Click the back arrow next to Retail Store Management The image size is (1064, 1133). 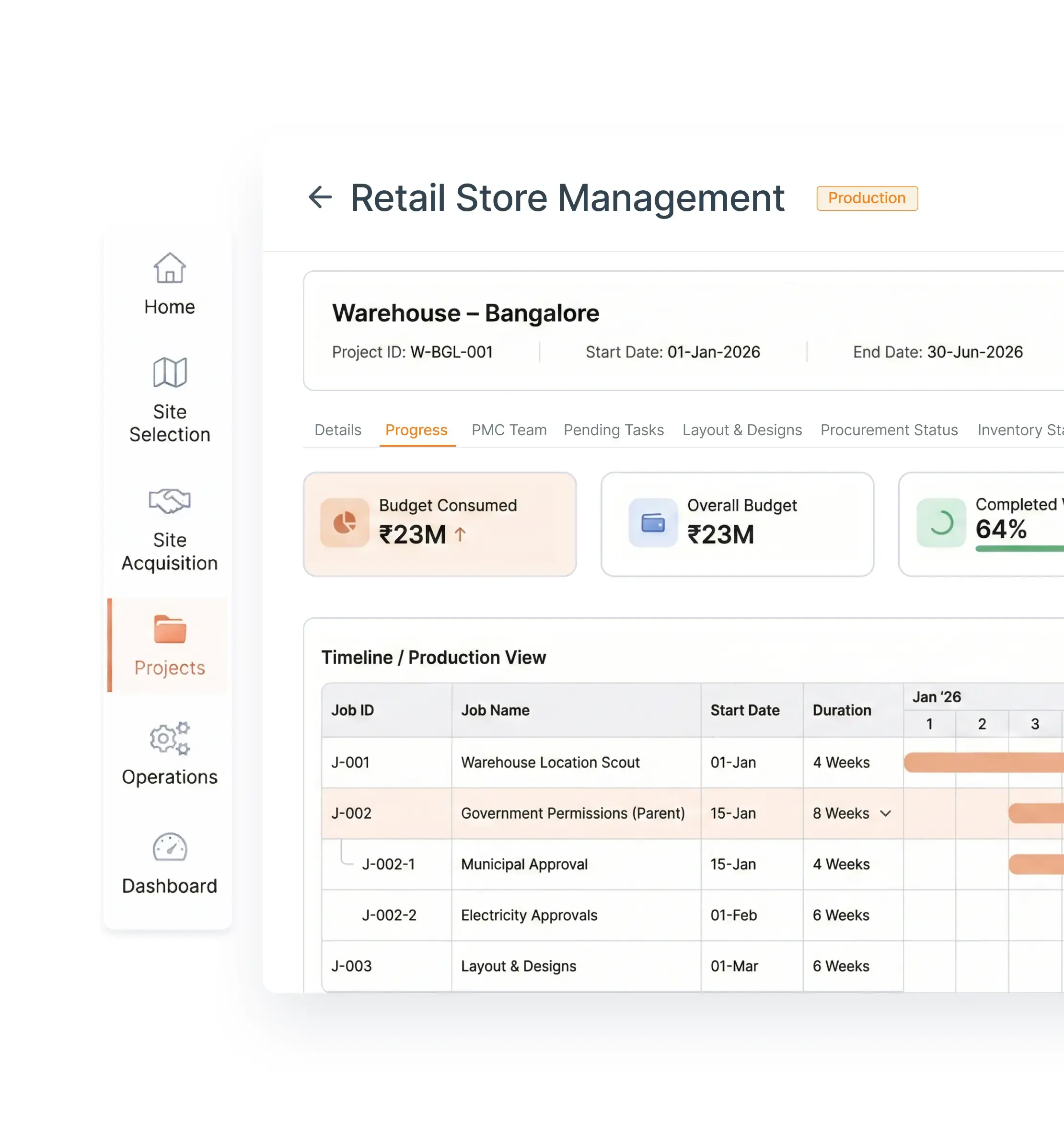(320, 198)
